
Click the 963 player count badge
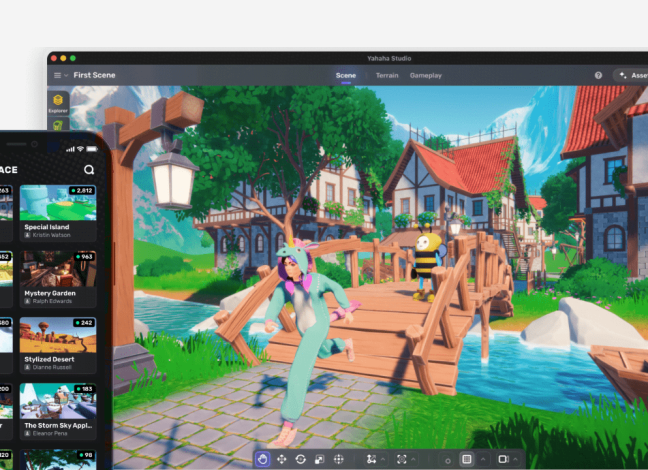coord(84,257)
